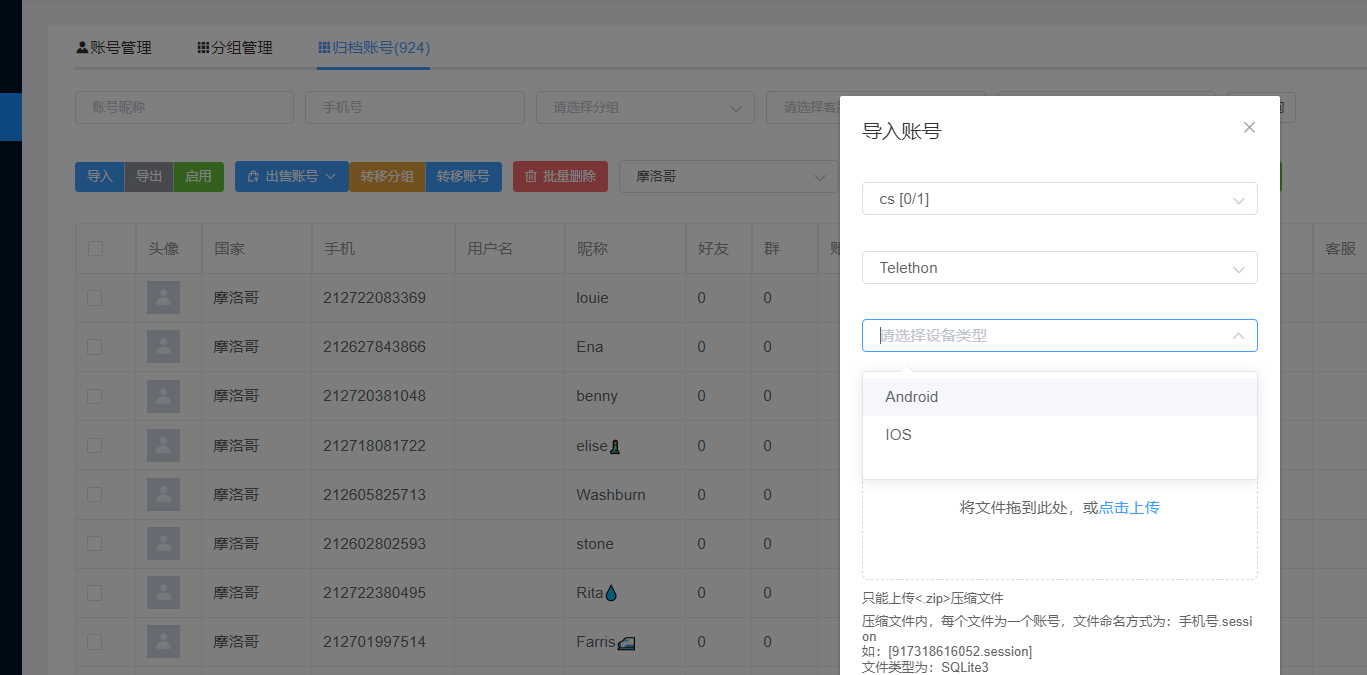Switch to 账号管理 tab
This screenshot has width=1367, height=675.
point(114,48)
